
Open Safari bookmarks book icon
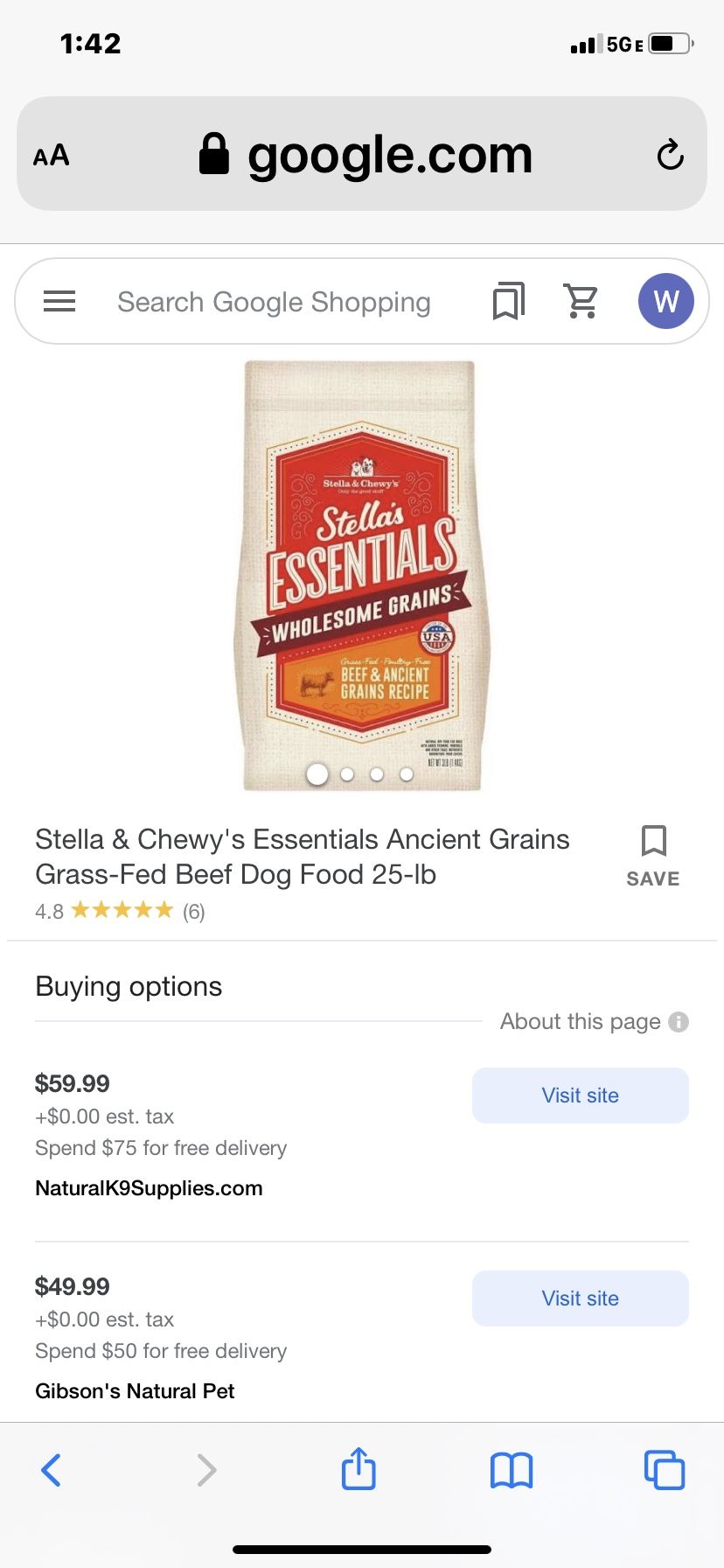point(512,1470)
